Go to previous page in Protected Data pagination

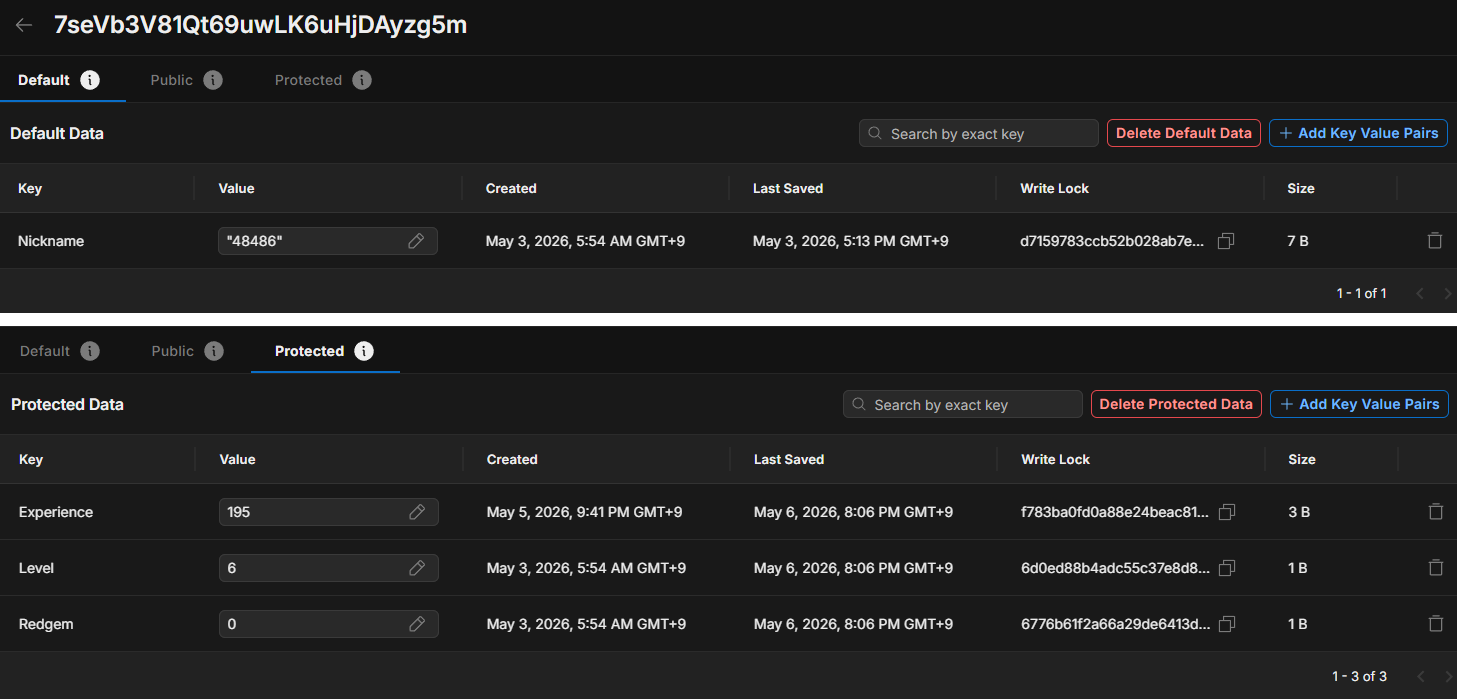coord(1419,677)
